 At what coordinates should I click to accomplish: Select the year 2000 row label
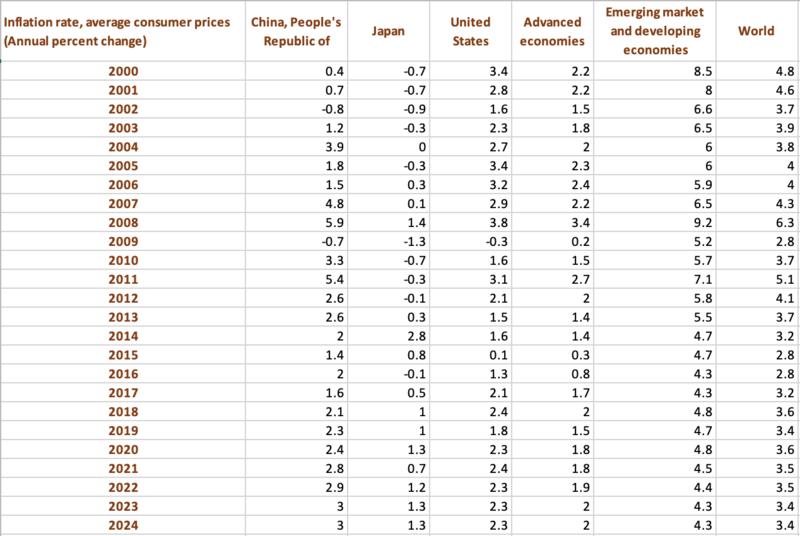[x=125, y=71]
